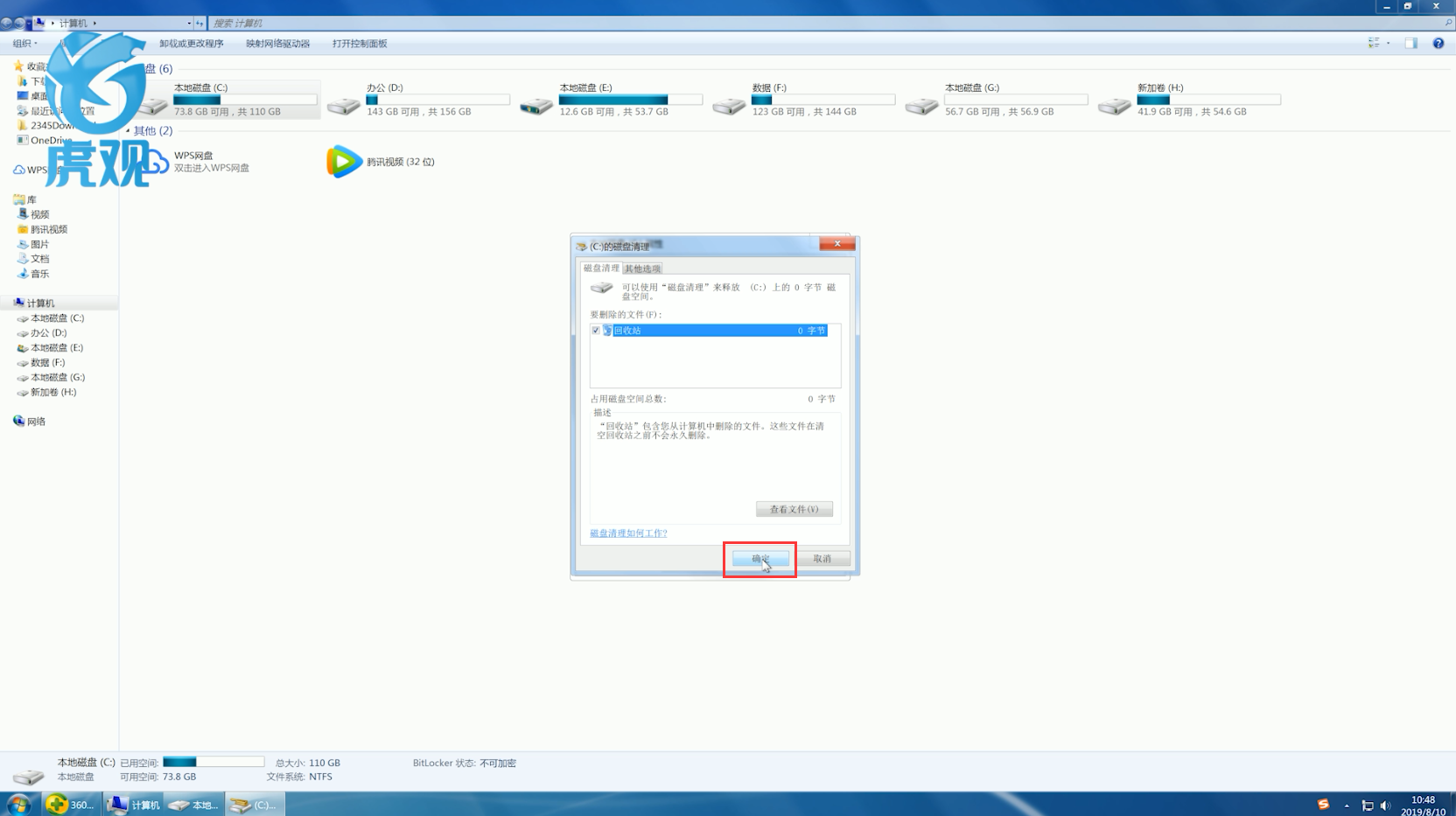The height and width of the screenshot is (816, 1456).
Task: Switch to the 其他选项 tab
Action: point(642,269)
